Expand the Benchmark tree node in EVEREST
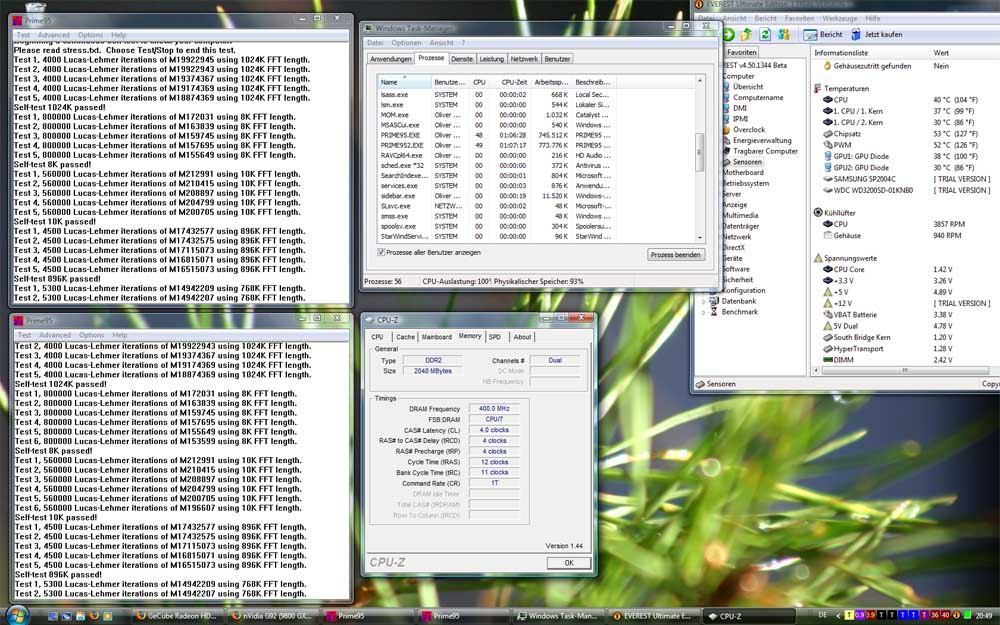The height and width of the screenshot is (625, 1000). point(704,312)
